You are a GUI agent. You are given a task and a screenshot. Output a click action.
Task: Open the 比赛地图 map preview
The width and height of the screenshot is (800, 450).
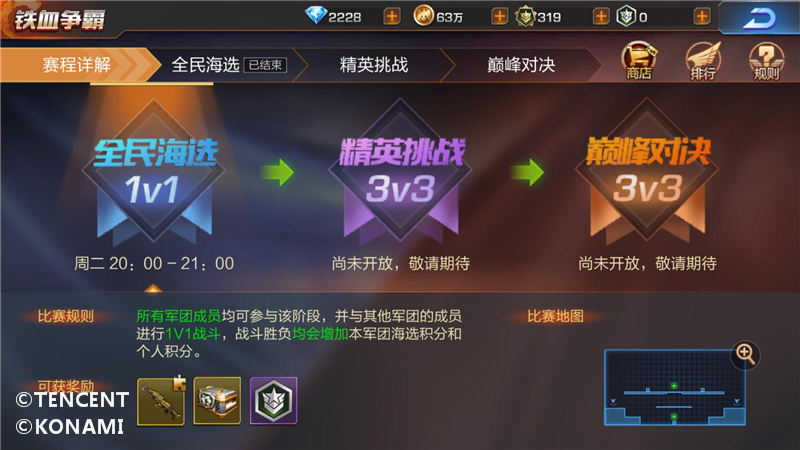click(x=675, y=388)
